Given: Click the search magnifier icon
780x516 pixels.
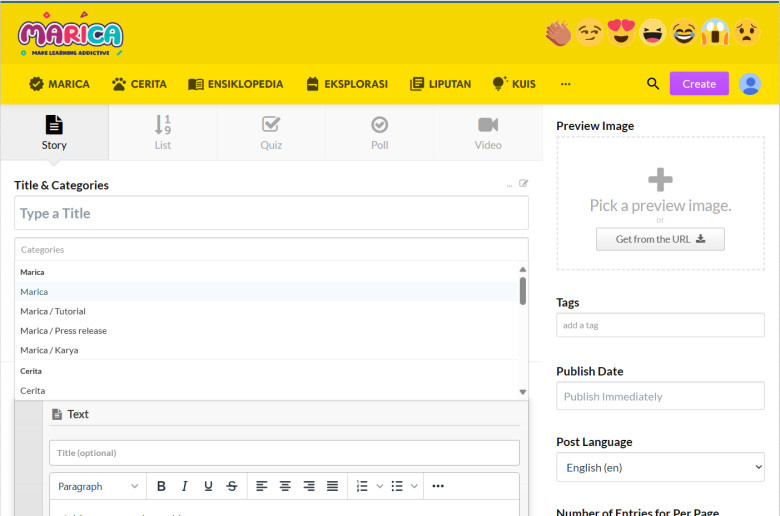Looking at the screenshot, I should click(x=653, y=84).
